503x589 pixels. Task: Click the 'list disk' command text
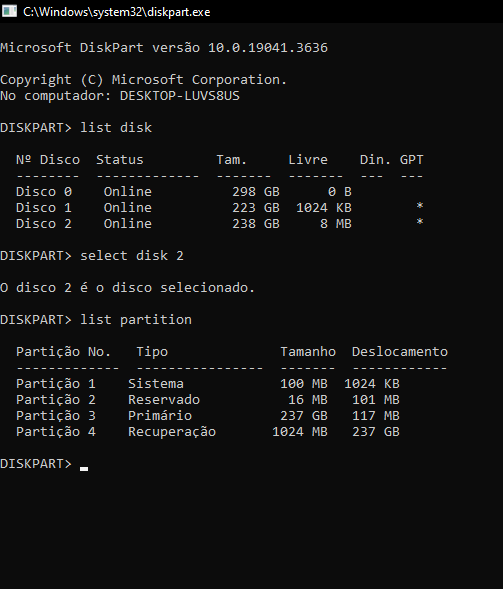click(x=116, y=128)
